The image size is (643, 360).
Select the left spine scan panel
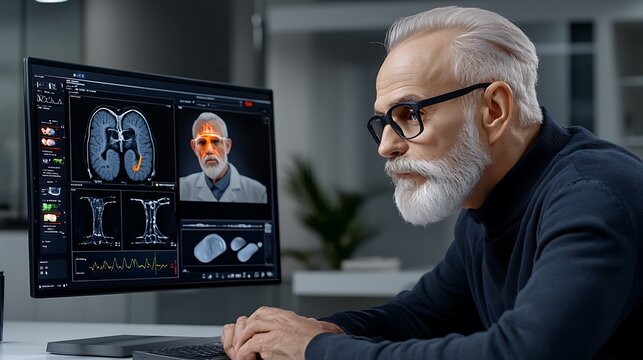[x=97, y=220]
